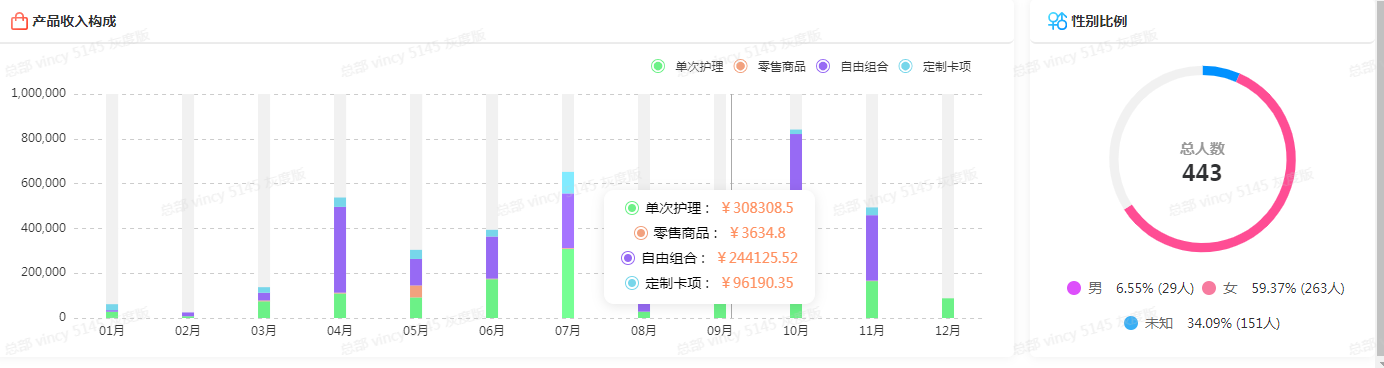Screen dimensions: 1384x368
Task: Toggle the 未知 legend in gender chart
Action: (x=1148, y=323)
